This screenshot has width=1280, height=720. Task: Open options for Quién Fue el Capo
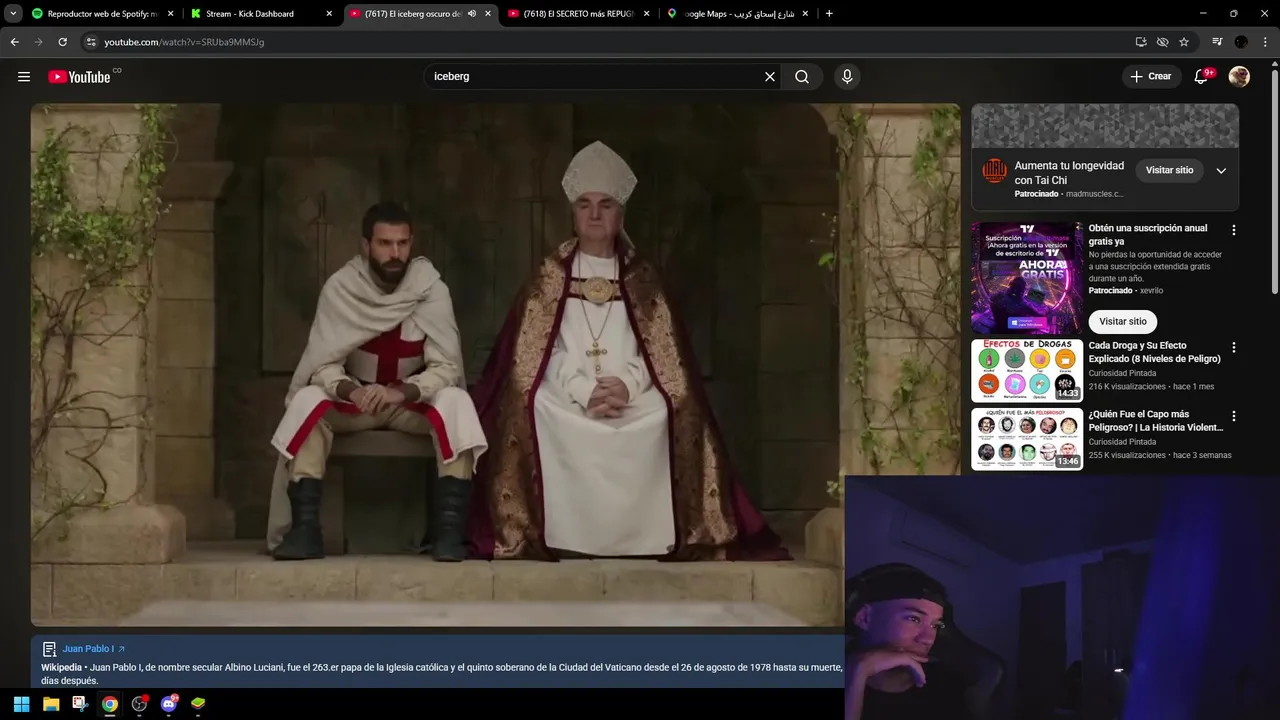tap(1233, 416)
